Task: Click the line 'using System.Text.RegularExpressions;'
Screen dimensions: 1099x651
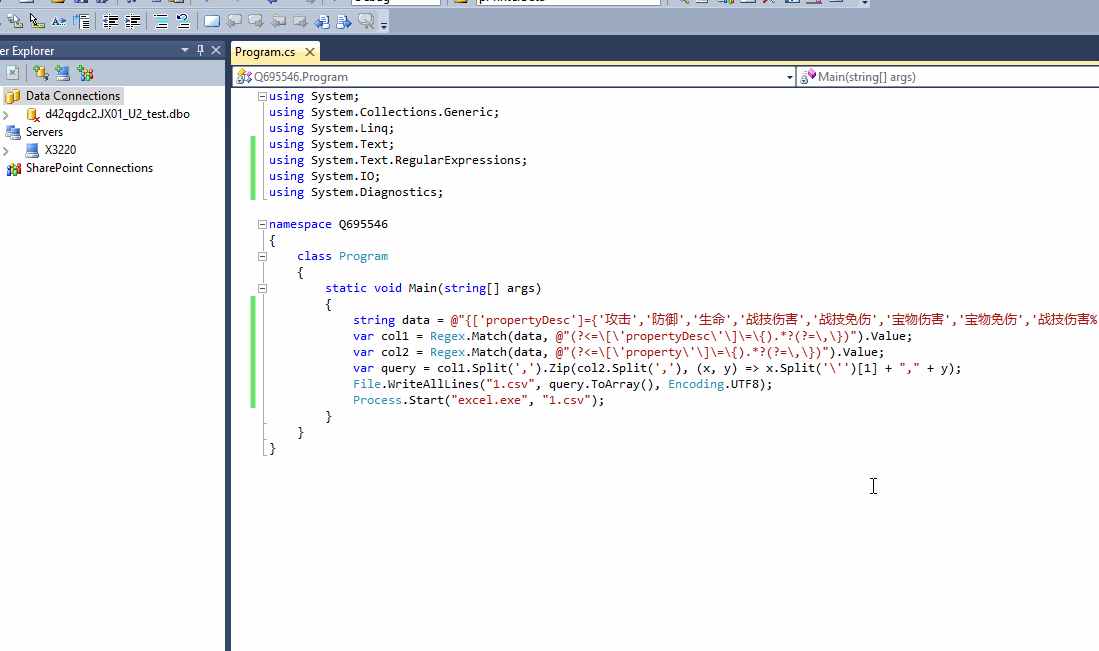Action: point(398,160)
